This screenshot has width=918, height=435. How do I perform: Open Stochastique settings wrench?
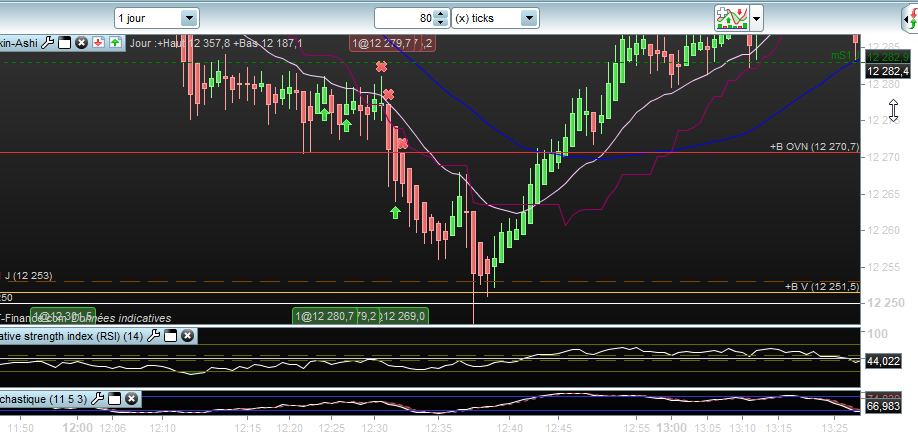tap(98, 399)
